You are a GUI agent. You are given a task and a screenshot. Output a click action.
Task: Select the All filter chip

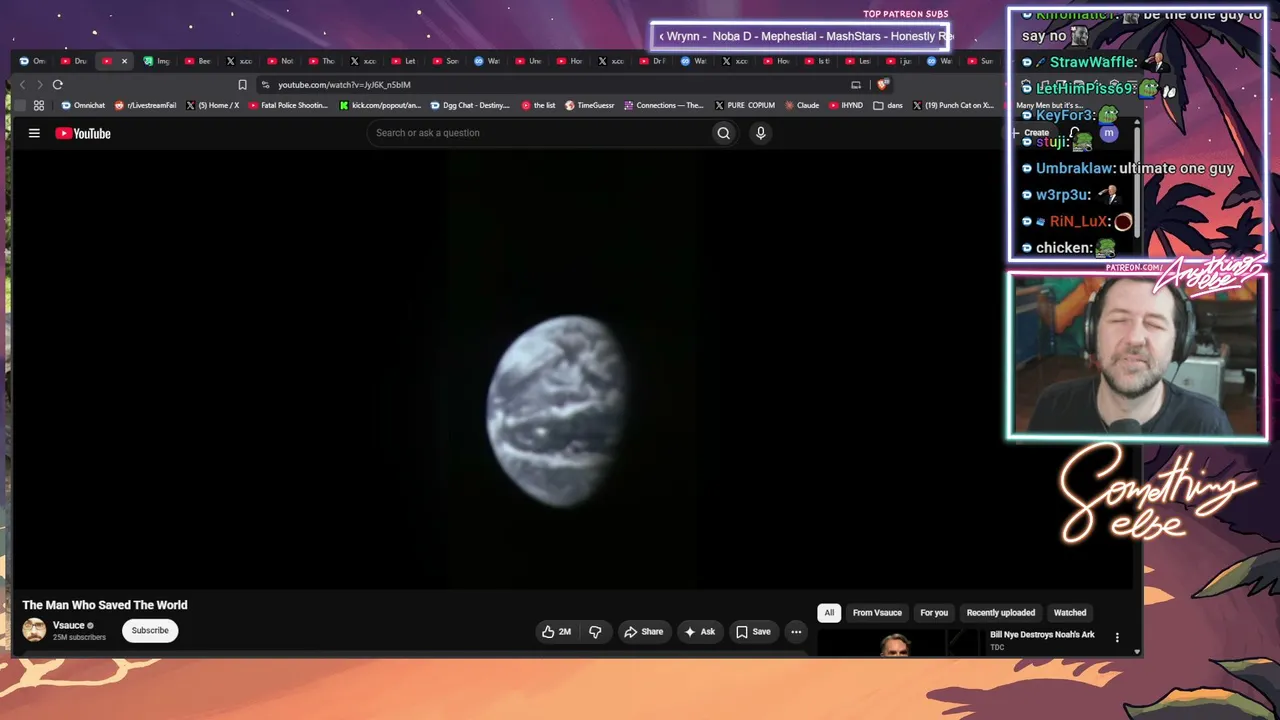(829, 613)
